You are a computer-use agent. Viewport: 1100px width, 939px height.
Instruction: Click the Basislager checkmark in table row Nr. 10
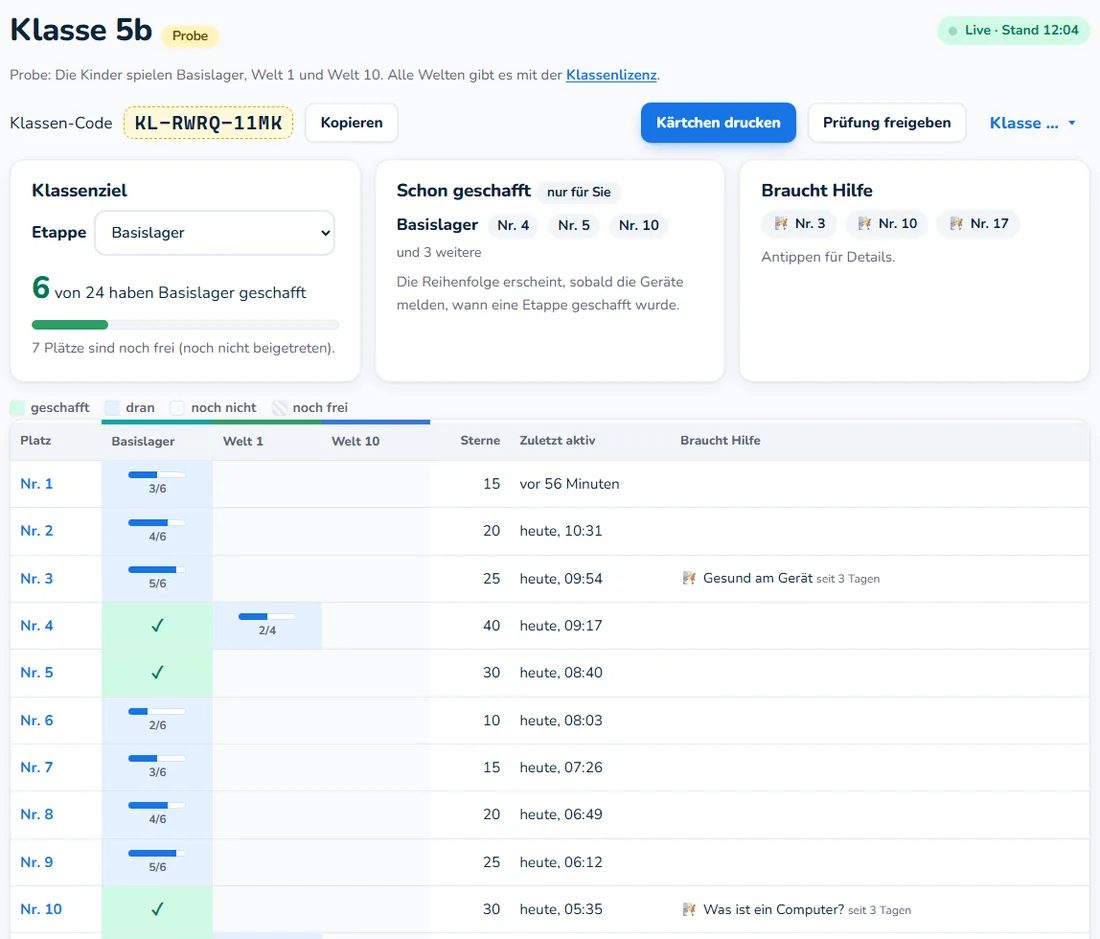tap(157, 909)
